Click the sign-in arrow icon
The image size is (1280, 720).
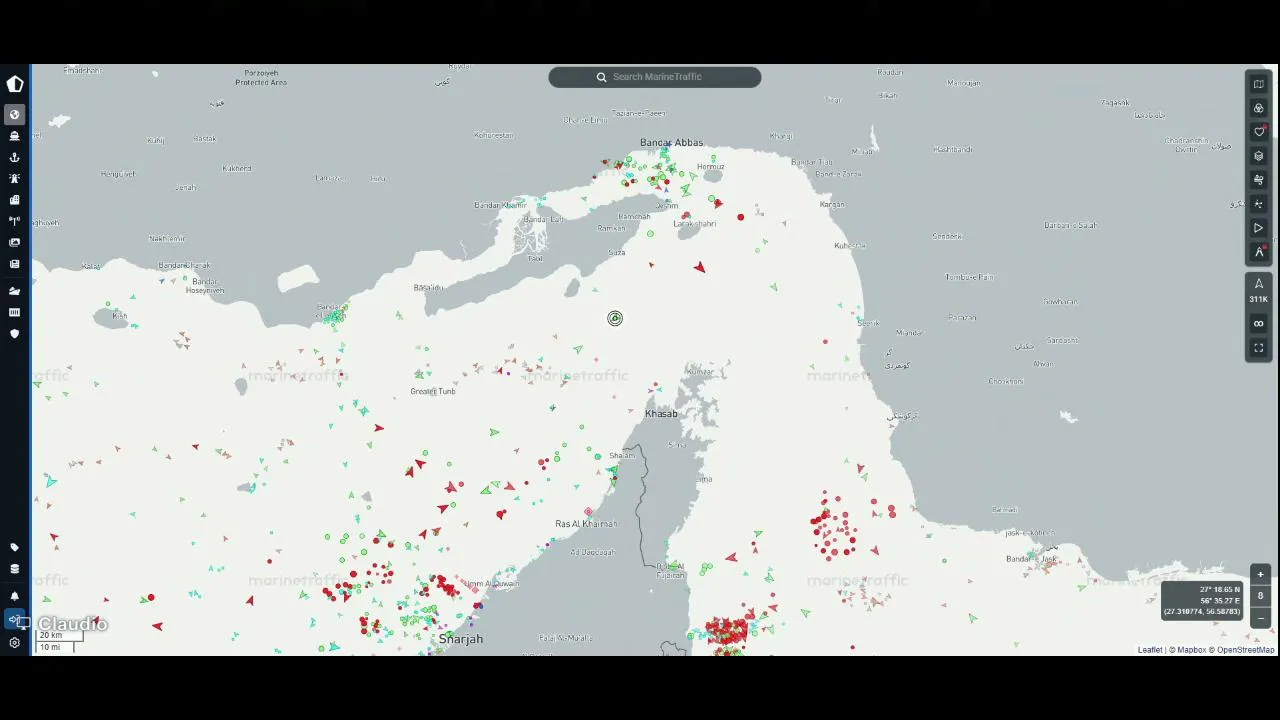point(14,620)
